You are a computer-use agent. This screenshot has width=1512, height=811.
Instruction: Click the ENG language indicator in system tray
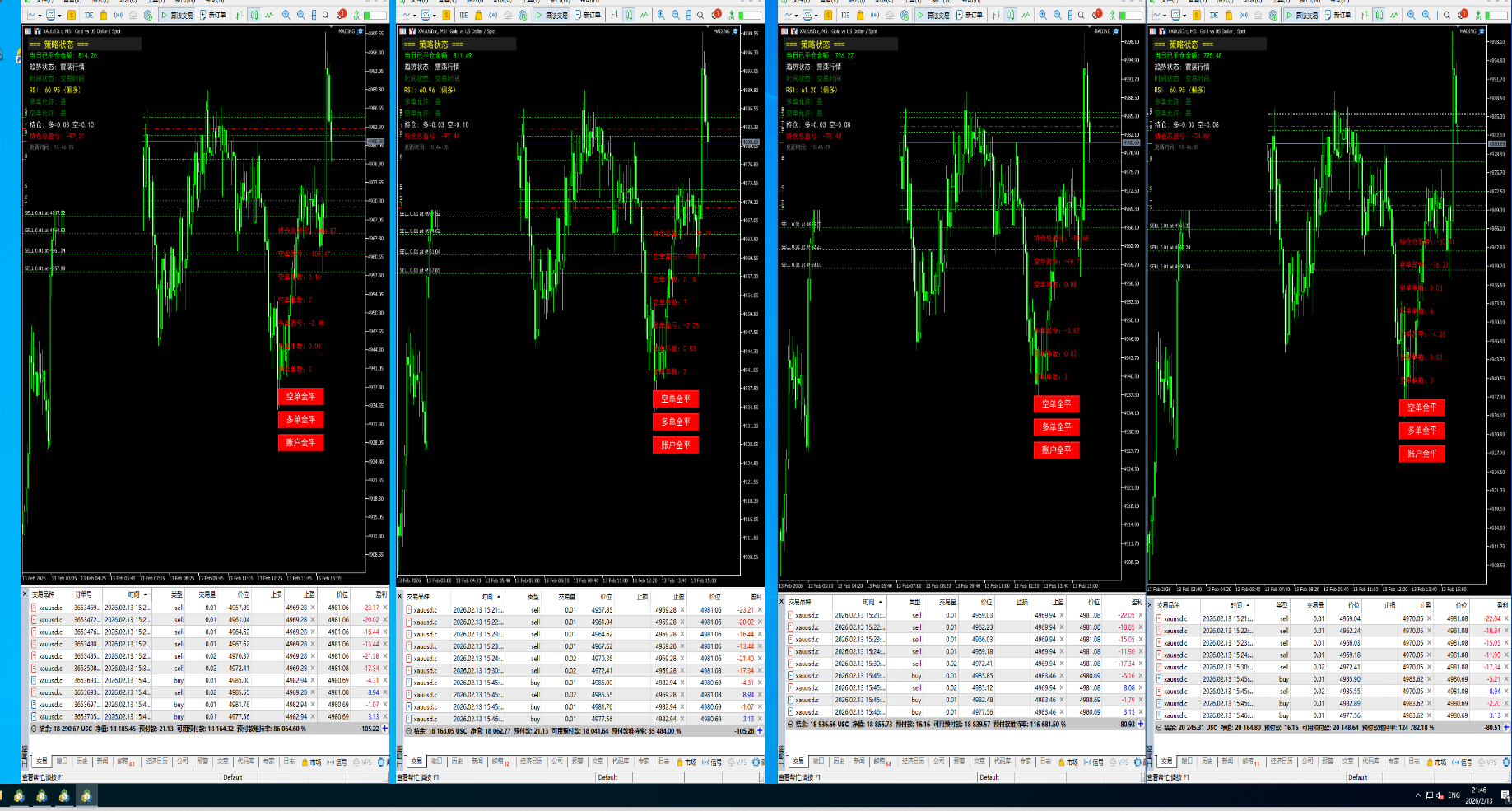click(1454, 795)
